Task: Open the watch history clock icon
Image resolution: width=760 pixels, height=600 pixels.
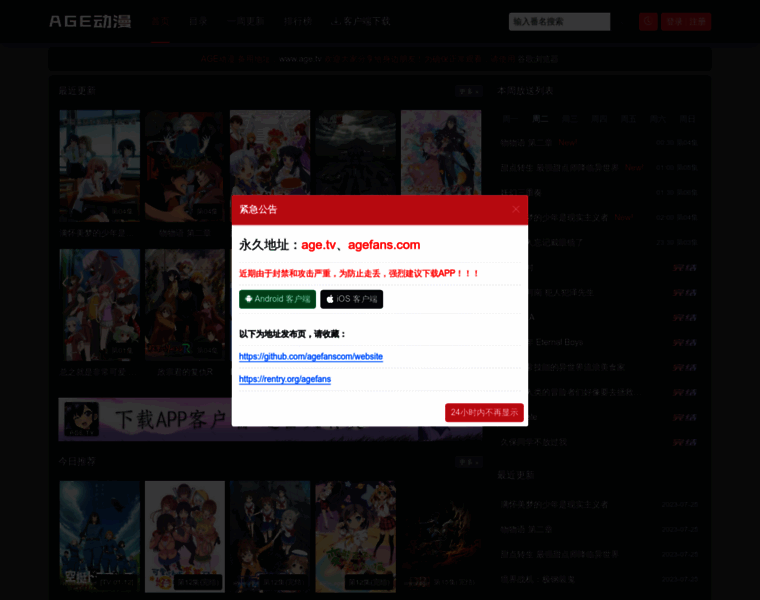Action: click(x=648, y=22)
